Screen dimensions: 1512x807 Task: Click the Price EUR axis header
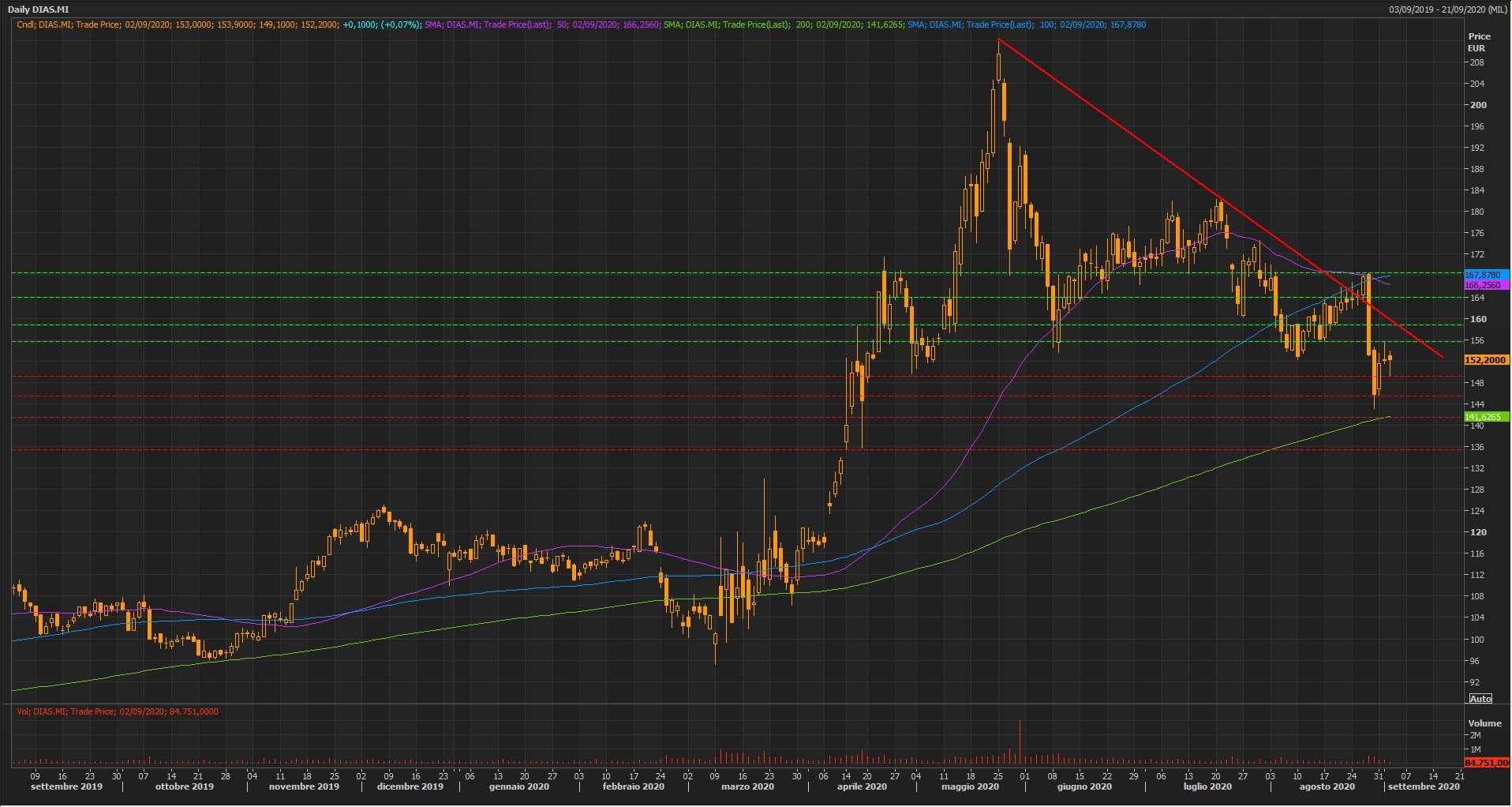tap(1478, 42)
